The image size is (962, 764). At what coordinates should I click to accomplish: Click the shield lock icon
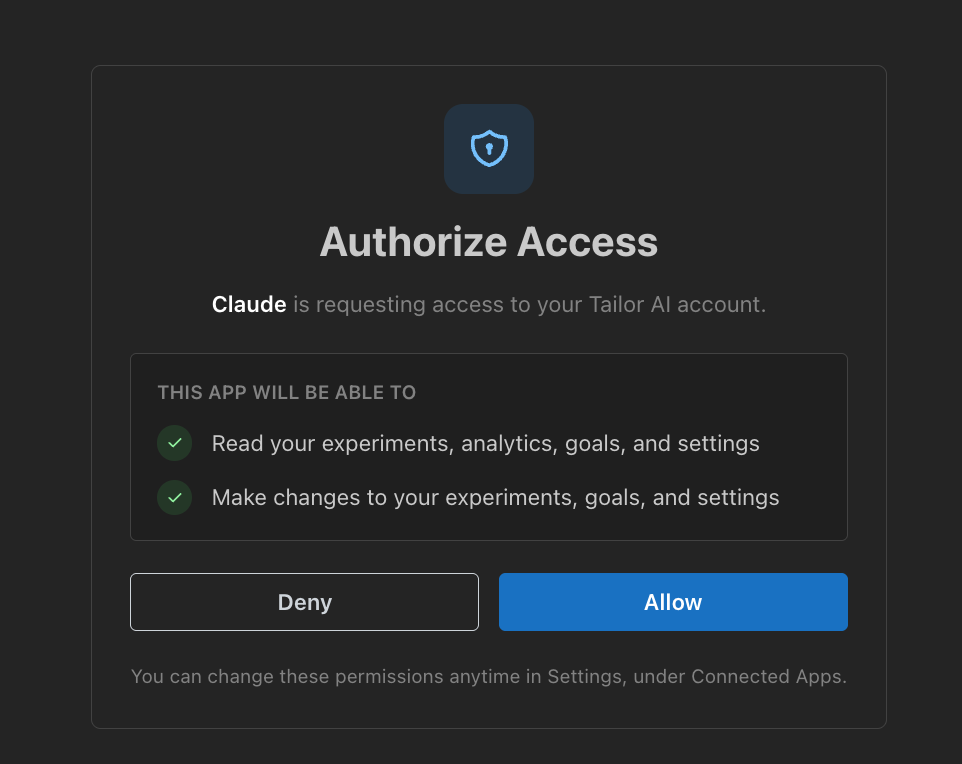point(489,149)
